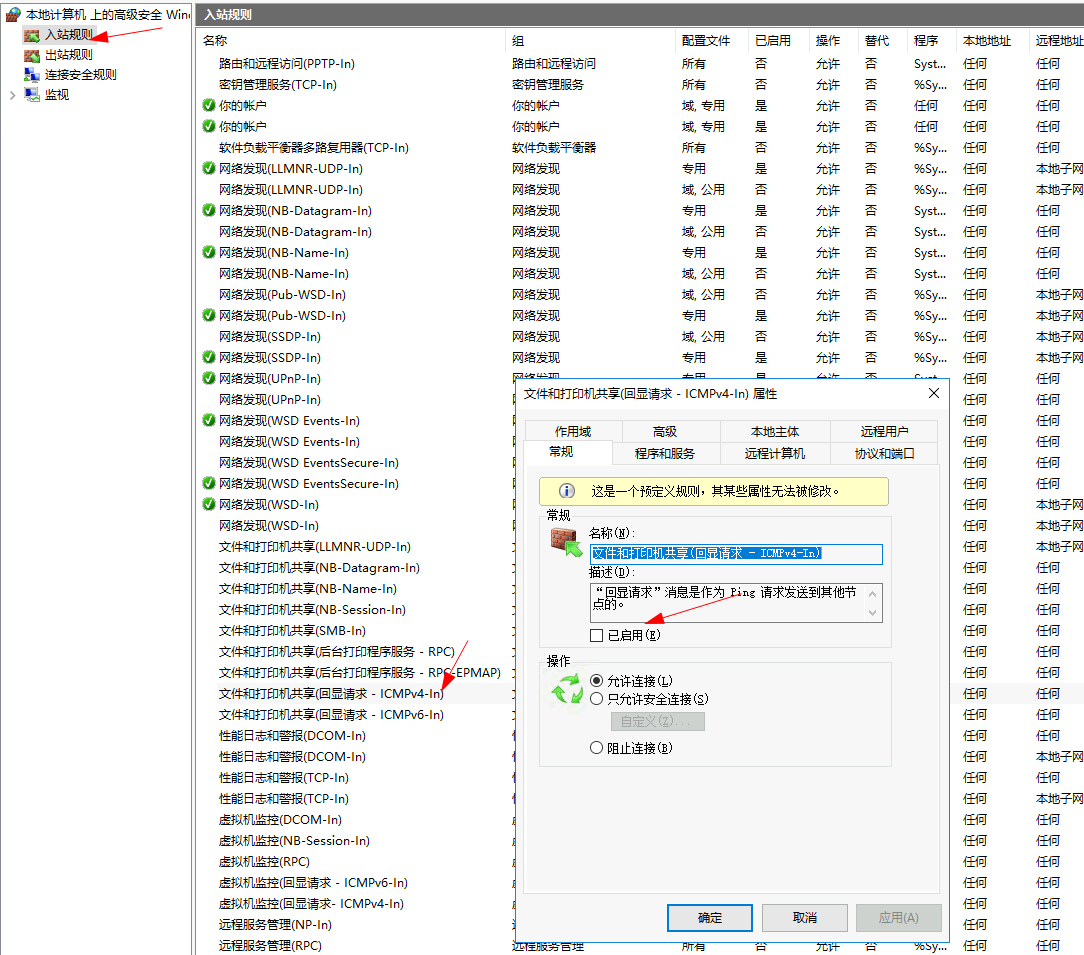This screenshot has width=1084, height=955.
Task: Click the 入站规则 icon in the tree
Action: coord(32,35)
